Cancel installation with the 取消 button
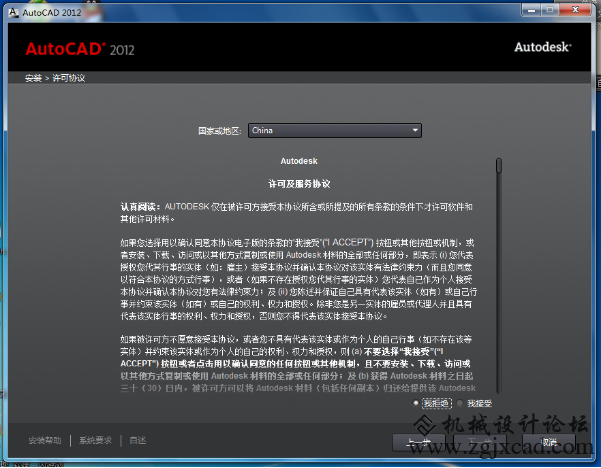The height and width of the screenshot is (468, 601). coord(549,442)
